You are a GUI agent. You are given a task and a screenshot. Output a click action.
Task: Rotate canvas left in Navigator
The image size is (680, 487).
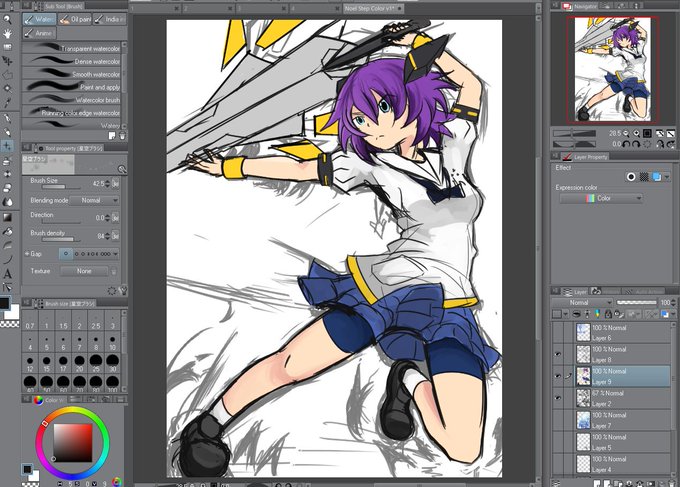tap(626, 144)
